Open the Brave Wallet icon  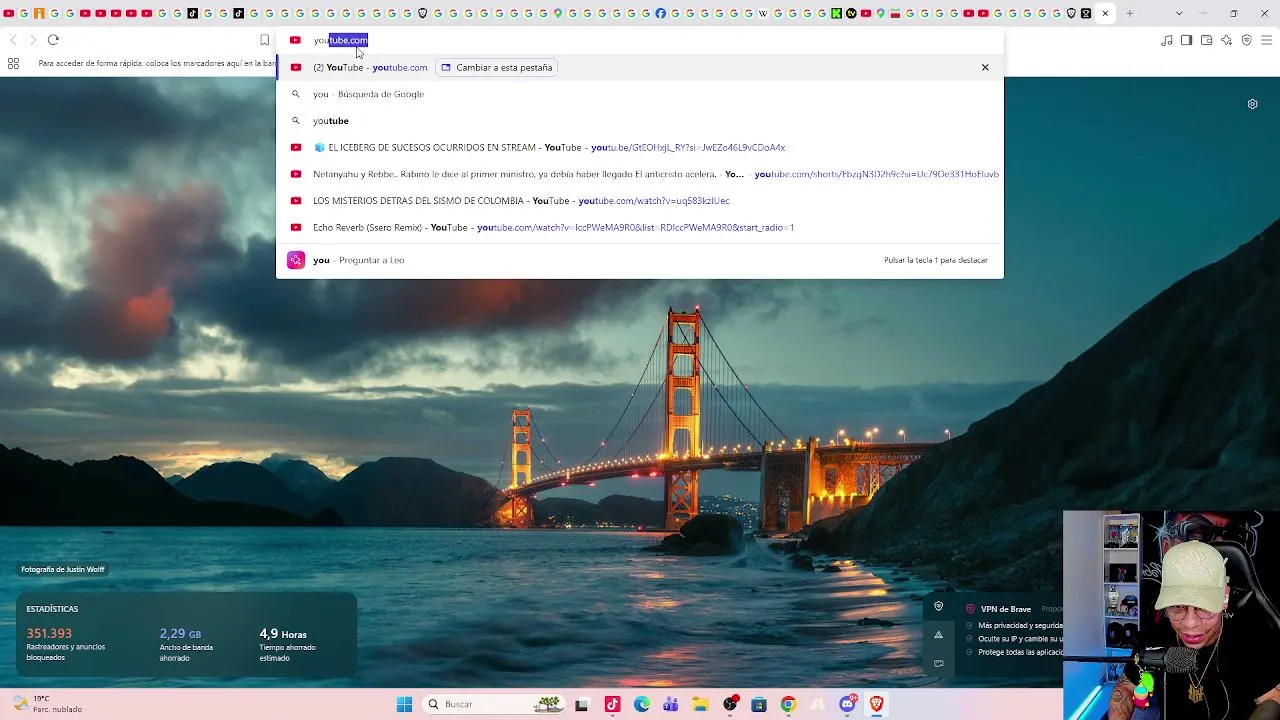[x=1206, y=40]
